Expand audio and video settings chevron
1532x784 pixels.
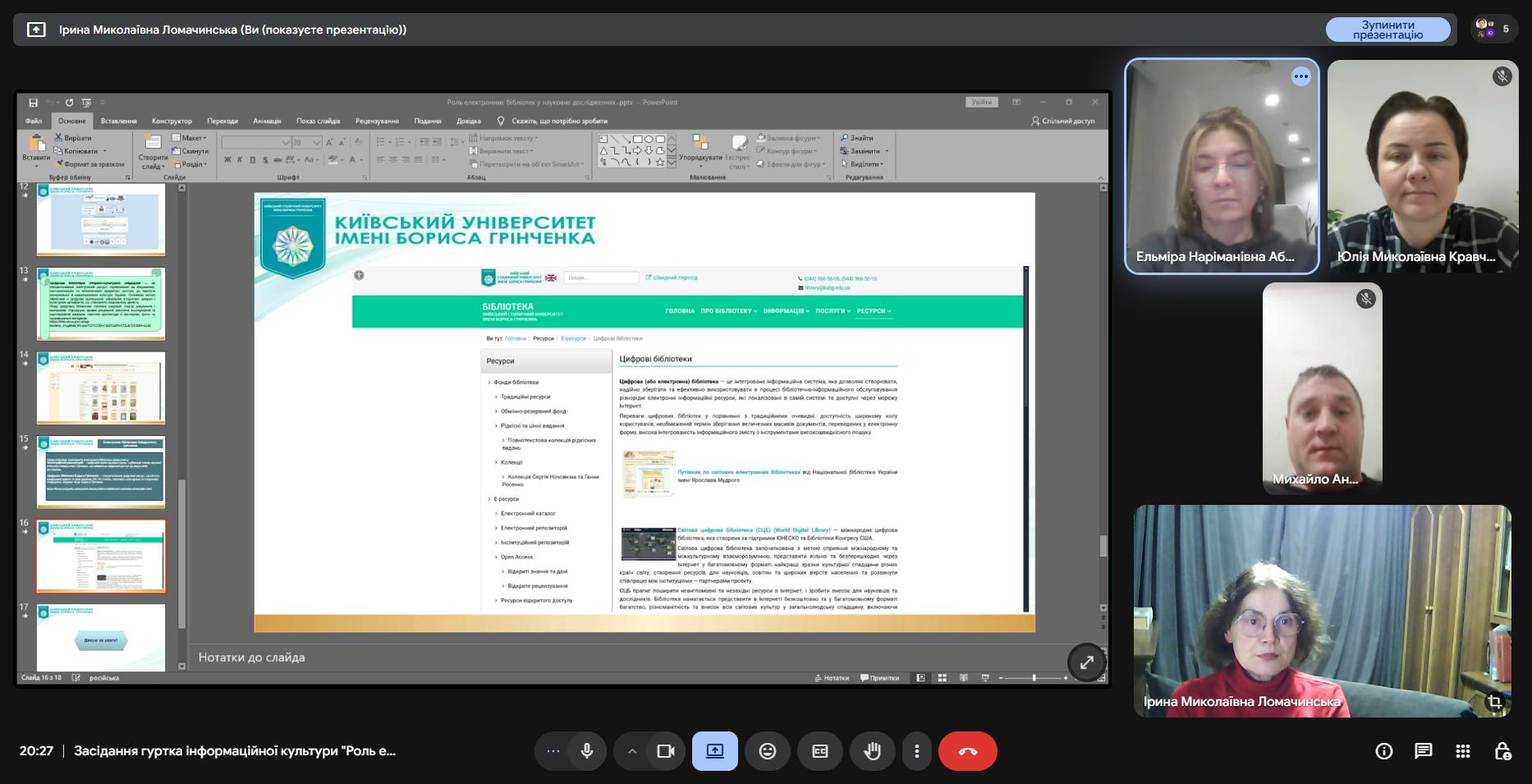tap(631, 751)
